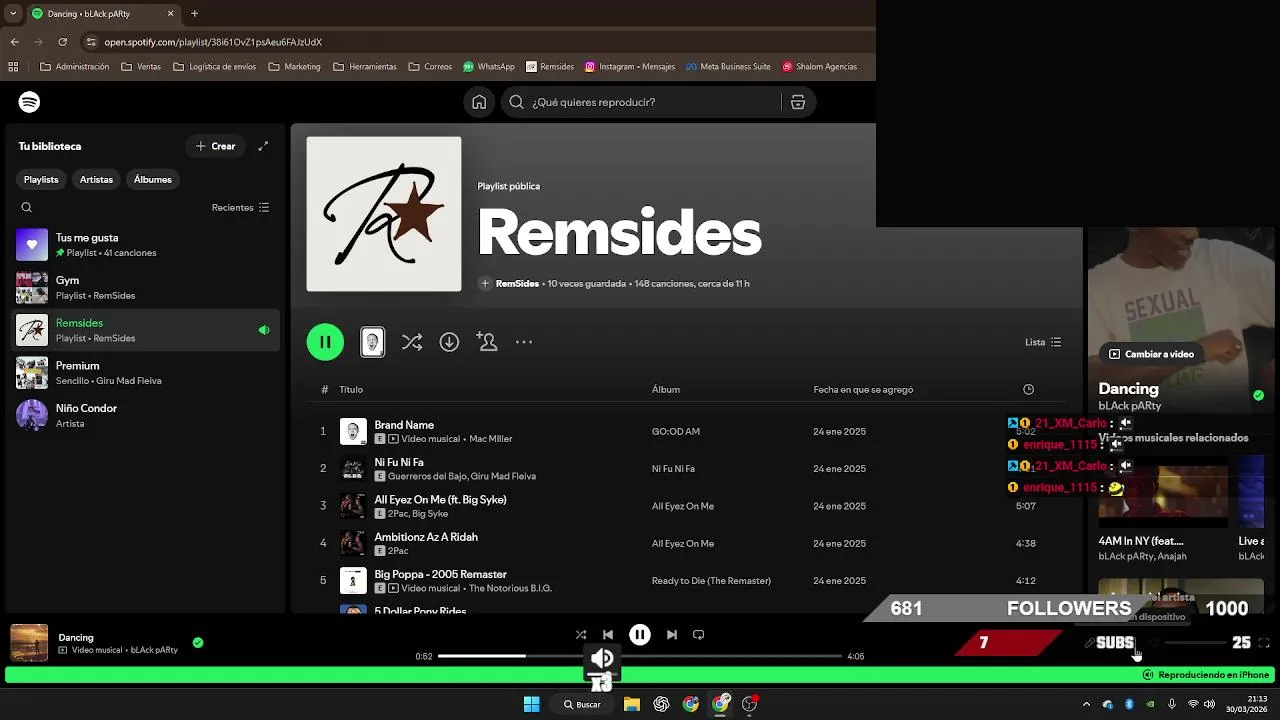Skip to next track
The width and height of the screenshot is (1280, 720).
coord(672,635)
